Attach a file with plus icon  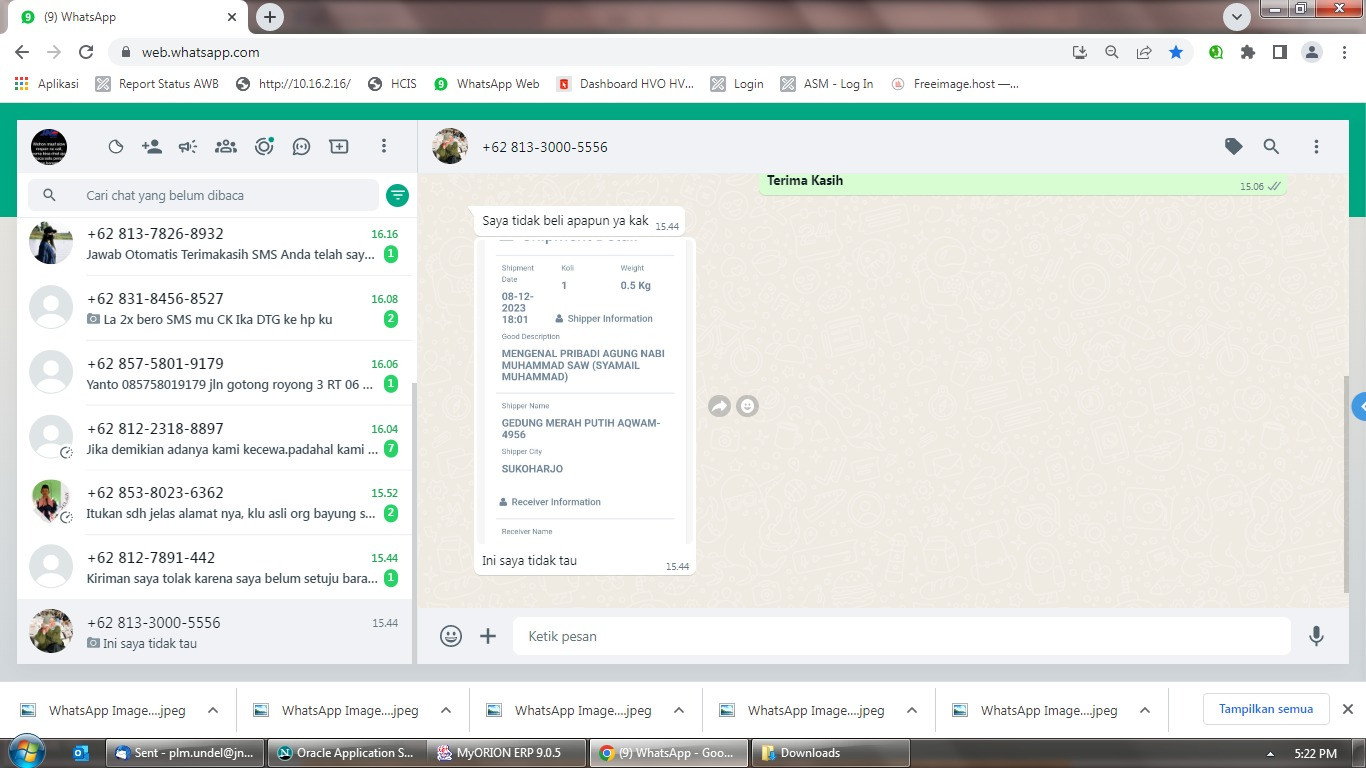tap(488, 636)
